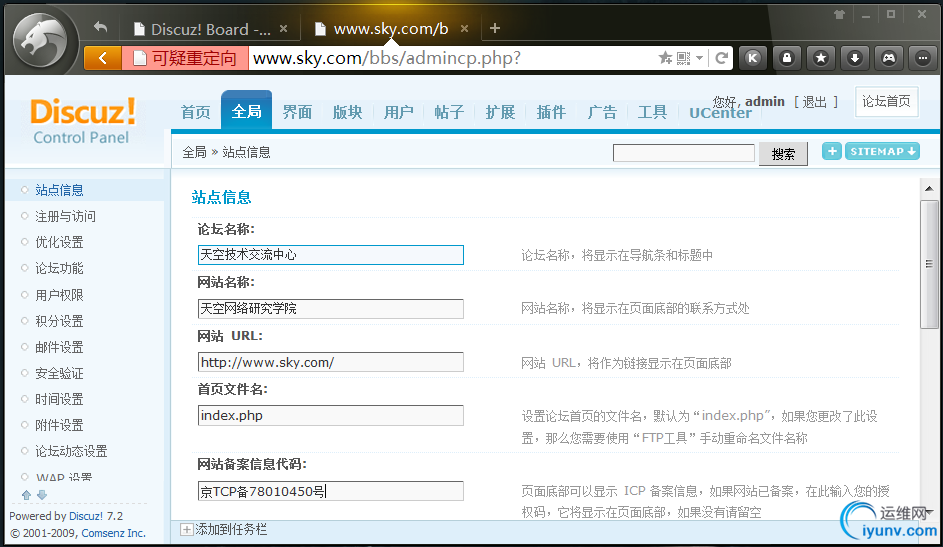The image size is (943, 547).
Task: Click the sidebar scroll down arrow icon
Action: [41, 495]
